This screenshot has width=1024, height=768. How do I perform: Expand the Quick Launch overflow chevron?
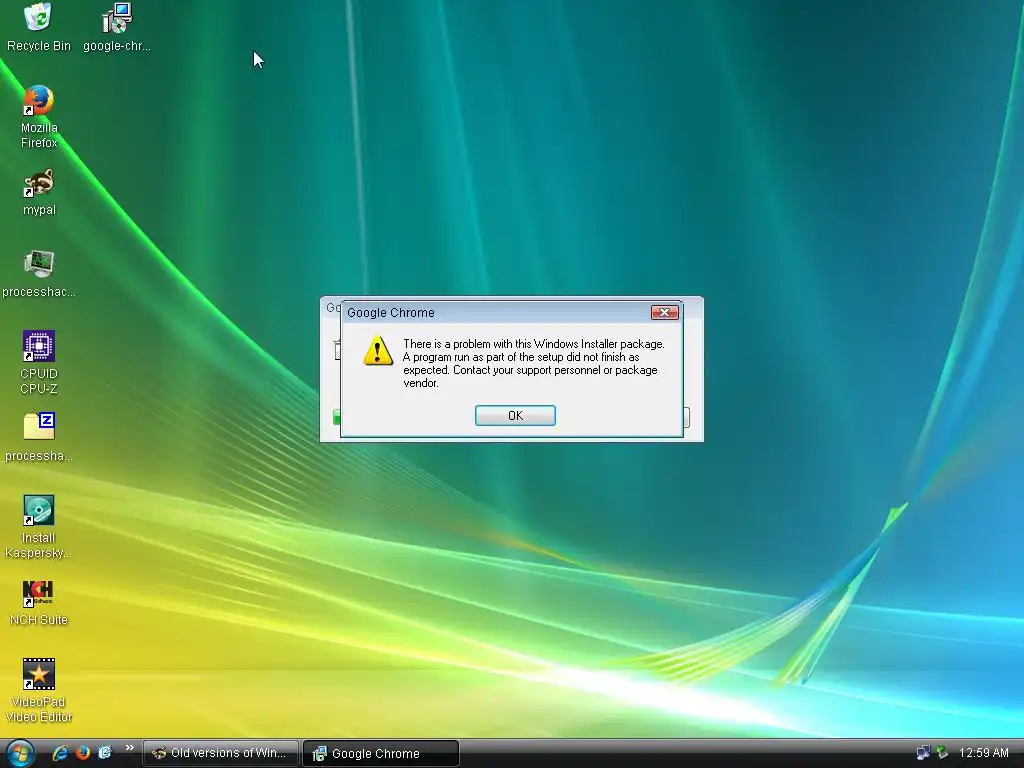point(129,748)
